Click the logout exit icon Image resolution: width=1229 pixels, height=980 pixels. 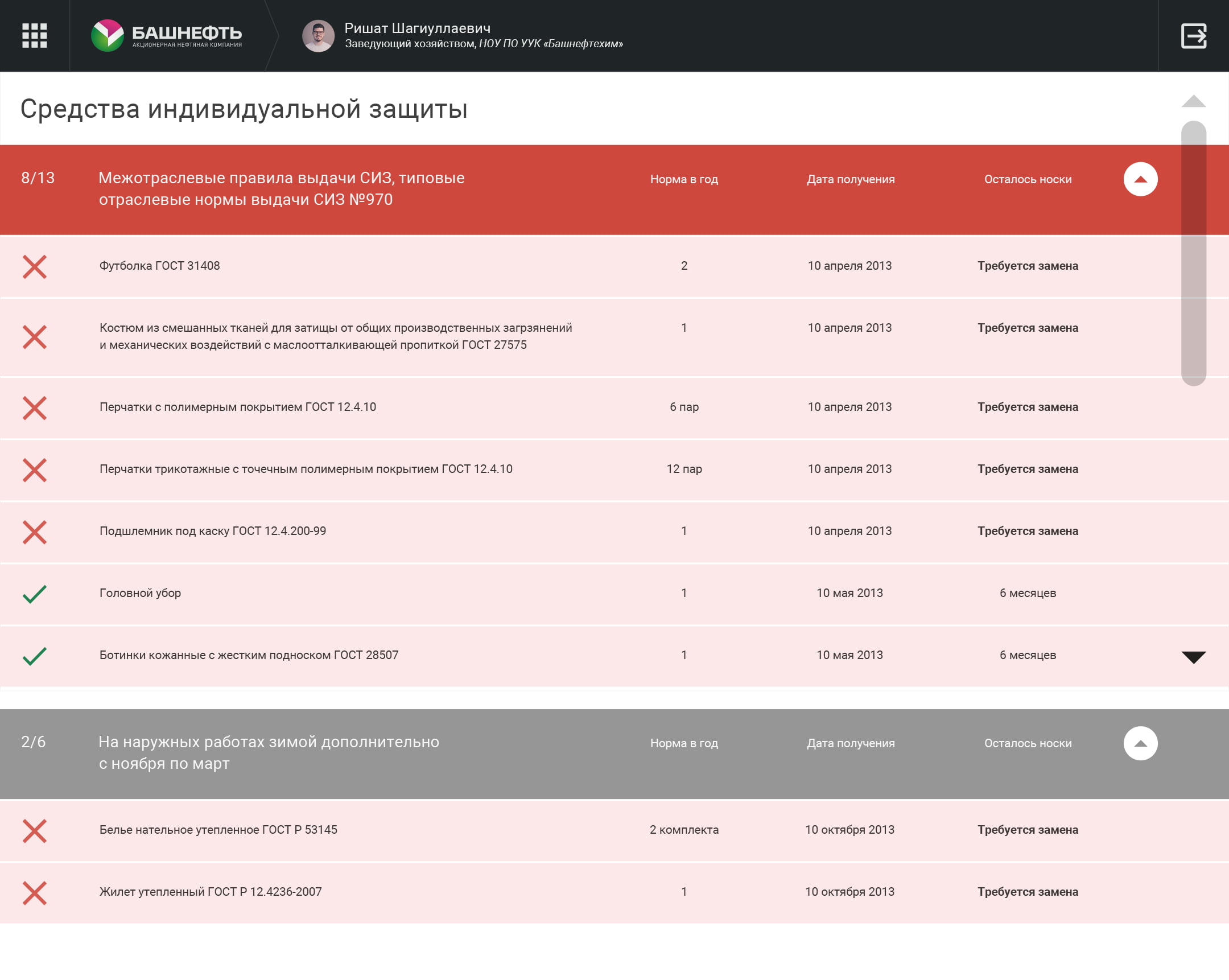[x=1193, y=35]
